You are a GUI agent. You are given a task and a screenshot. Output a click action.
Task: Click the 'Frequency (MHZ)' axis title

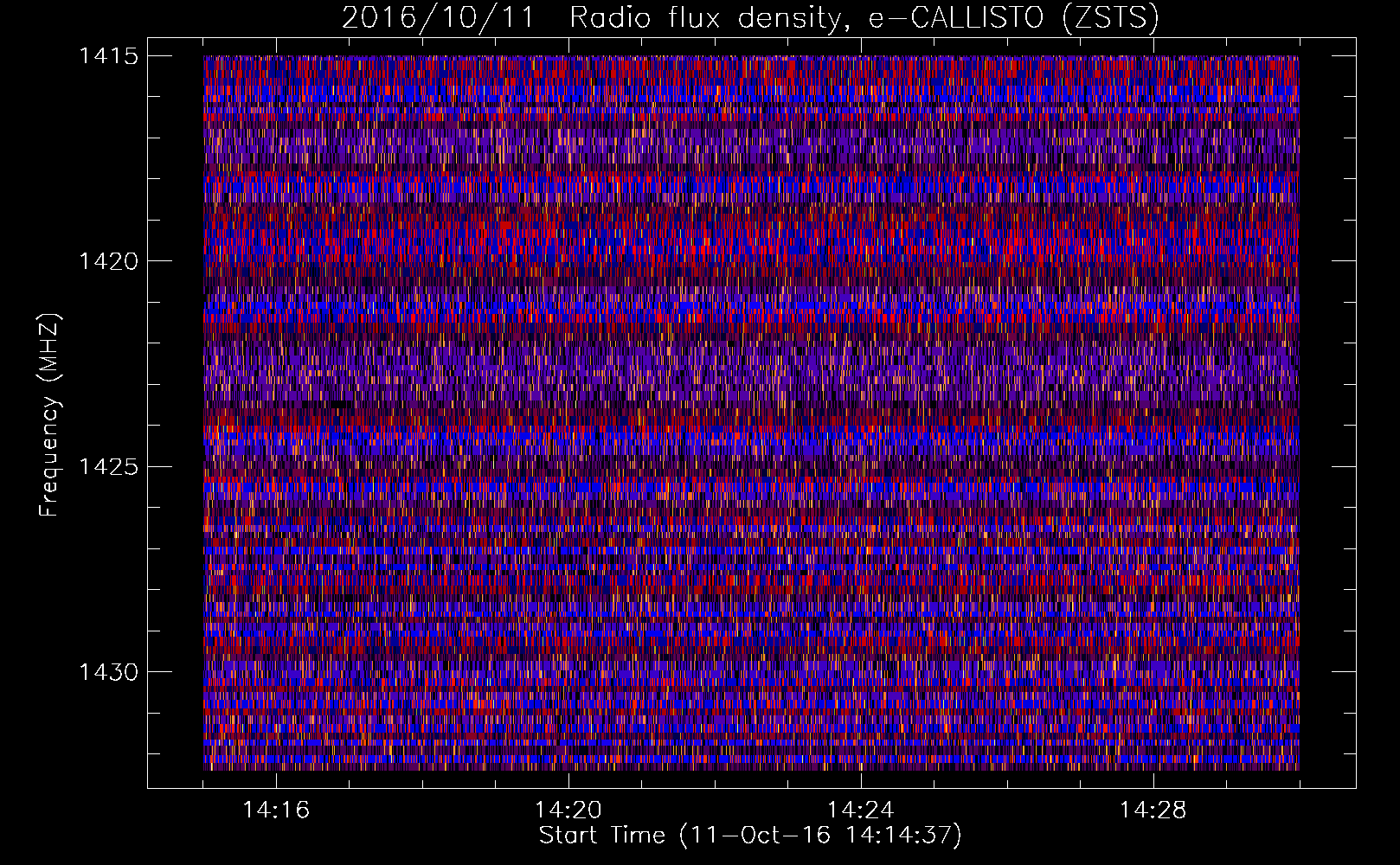(49, 415)
